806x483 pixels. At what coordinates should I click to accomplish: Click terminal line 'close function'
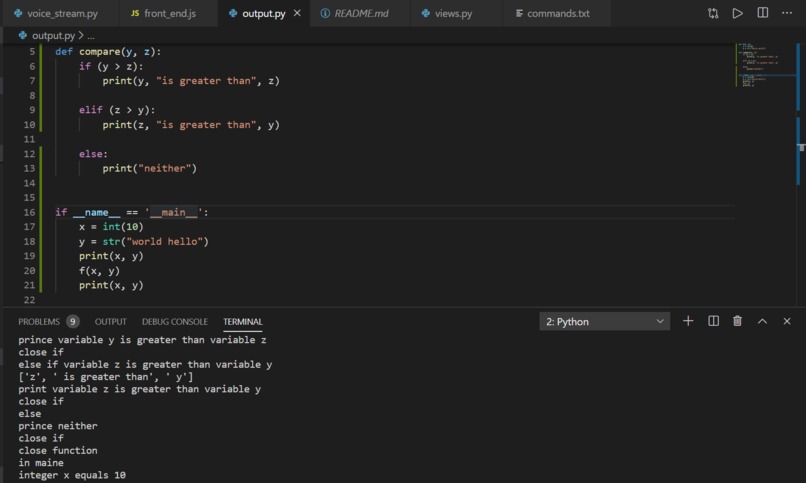(58, 451)
